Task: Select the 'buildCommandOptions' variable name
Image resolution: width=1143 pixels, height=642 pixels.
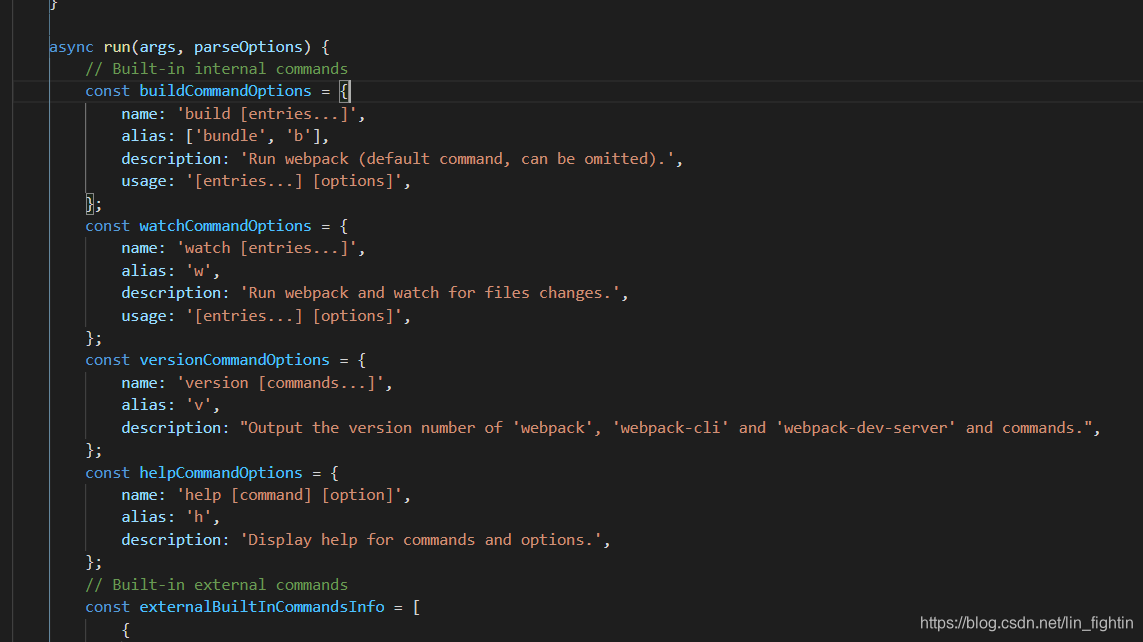Action: (225, 91)
